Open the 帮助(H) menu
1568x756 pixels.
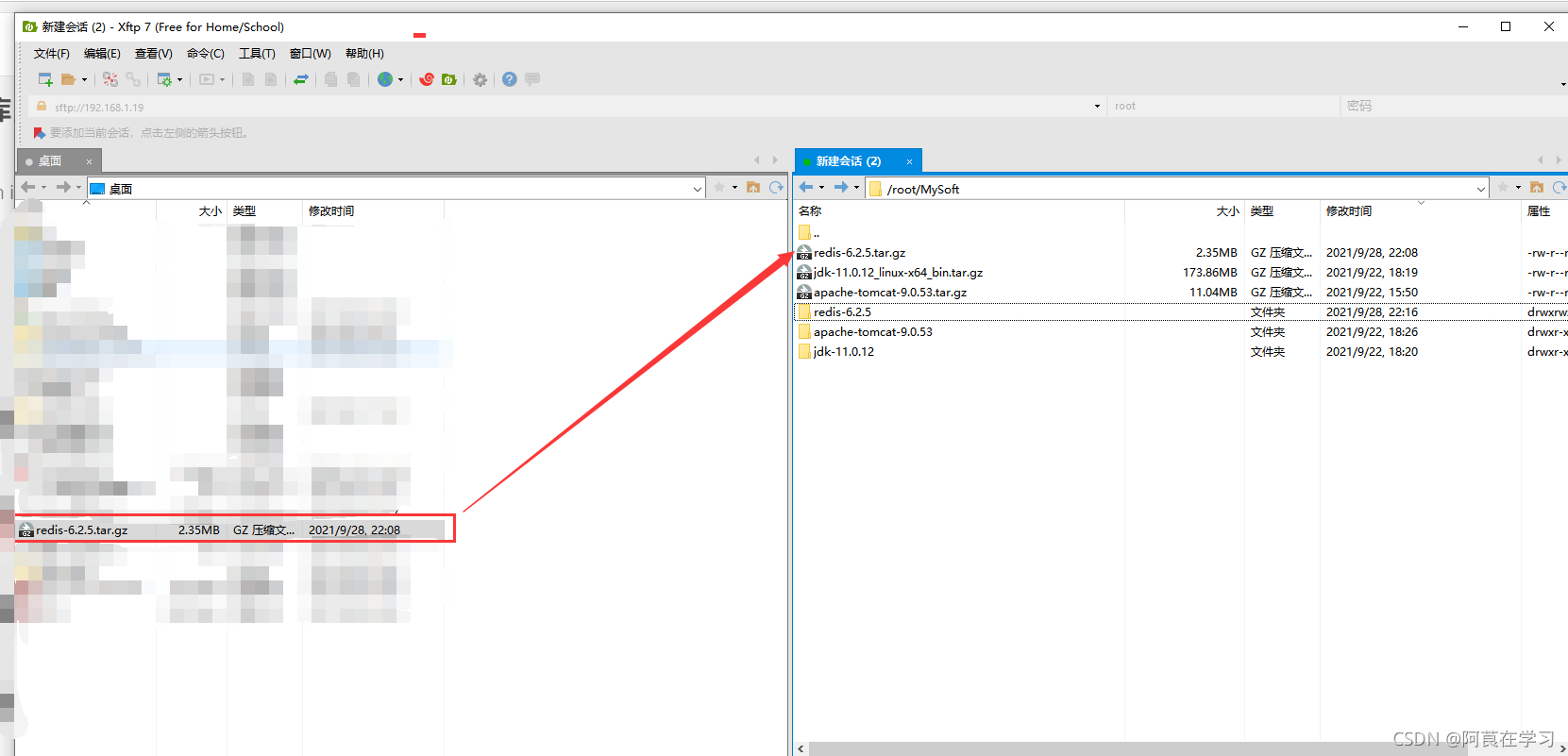click(364, 54)
